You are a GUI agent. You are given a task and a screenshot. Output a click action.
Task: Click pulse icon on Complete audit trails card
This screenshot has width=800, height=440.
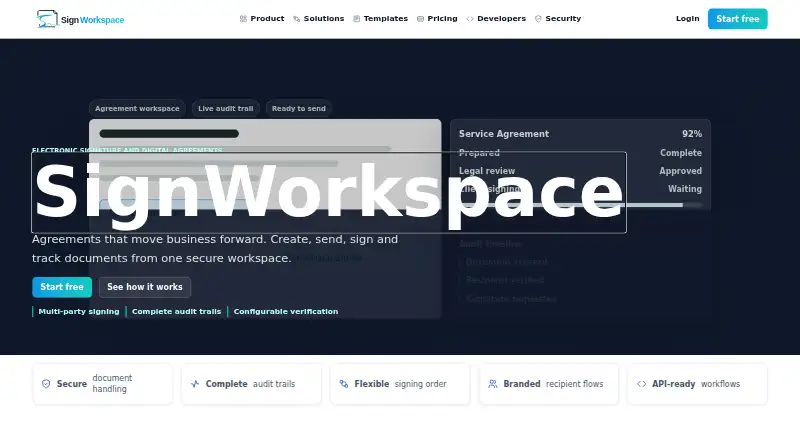click(195, 384)
